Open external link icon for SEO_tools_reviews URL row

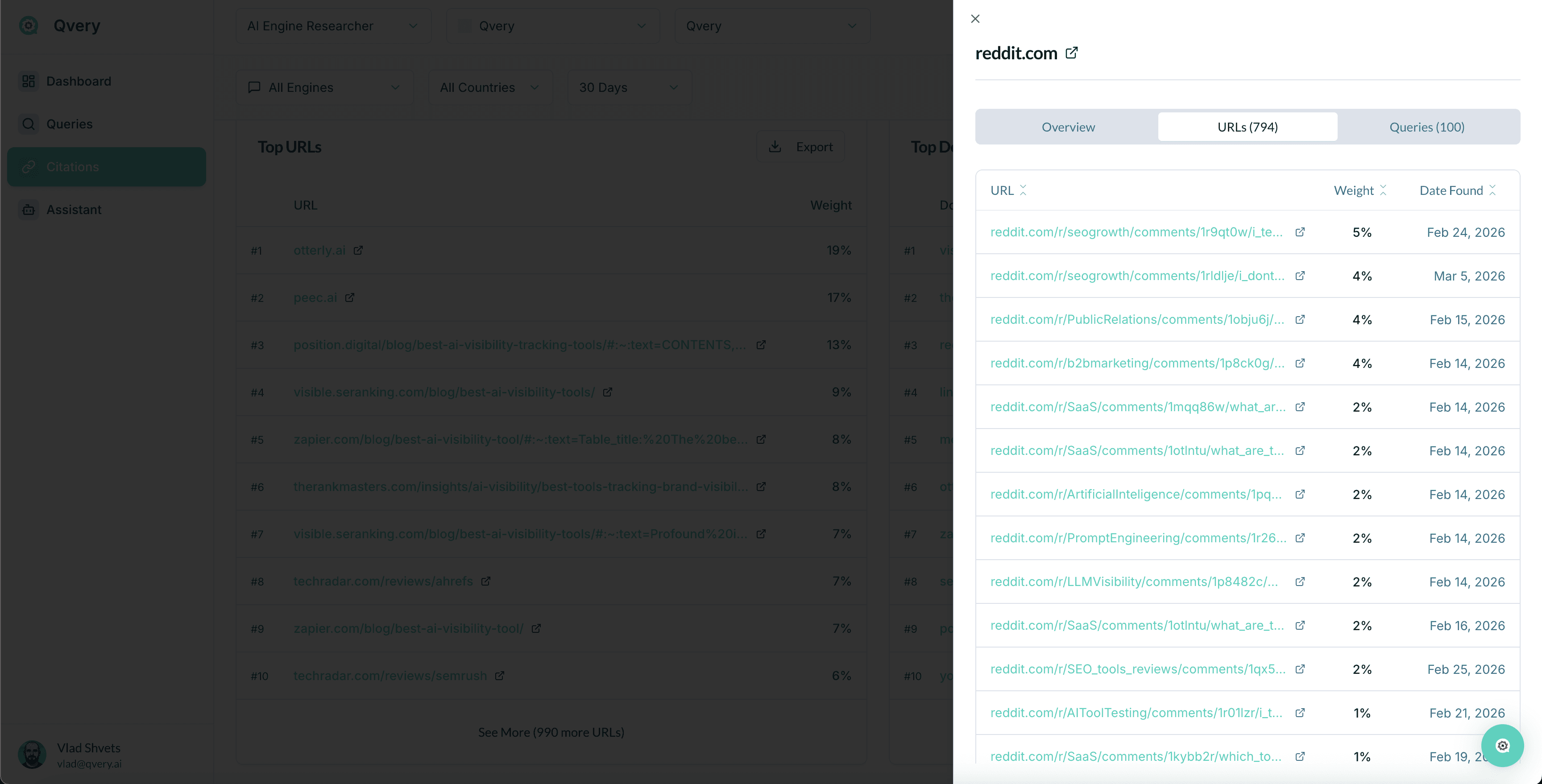1300,669
